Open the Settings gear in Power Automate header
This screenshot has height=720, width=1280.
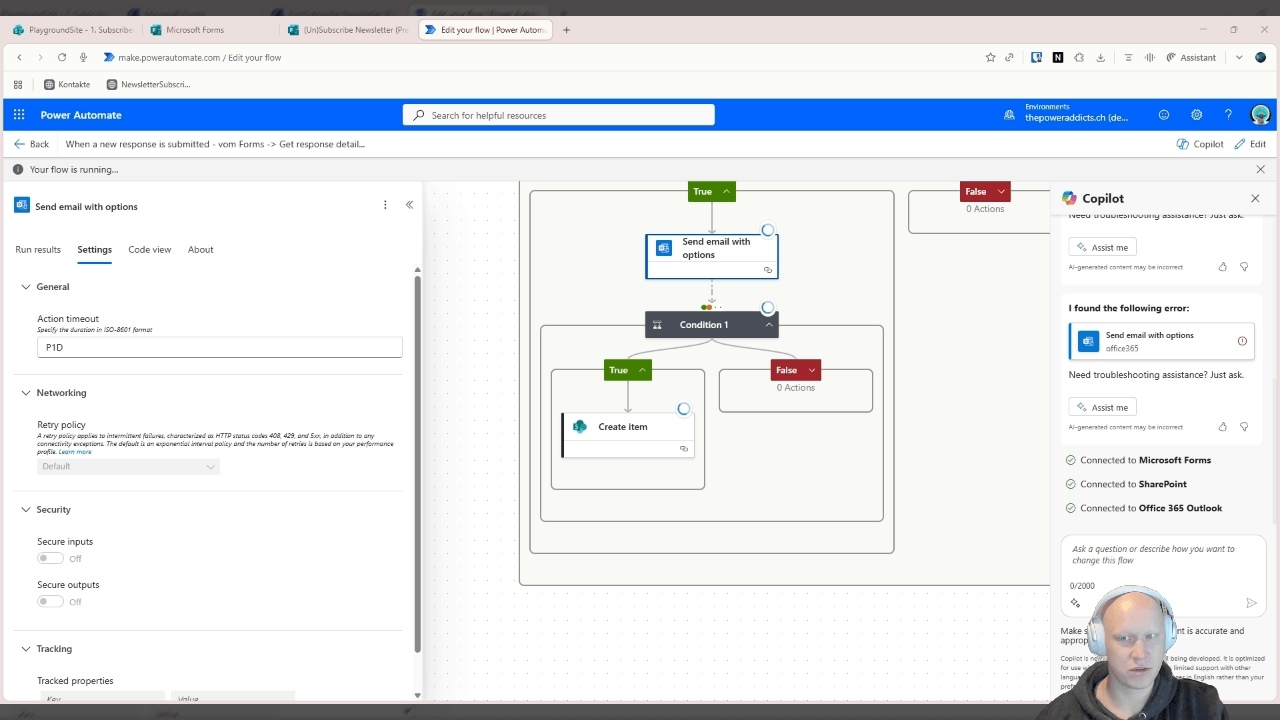(1196, 115)
